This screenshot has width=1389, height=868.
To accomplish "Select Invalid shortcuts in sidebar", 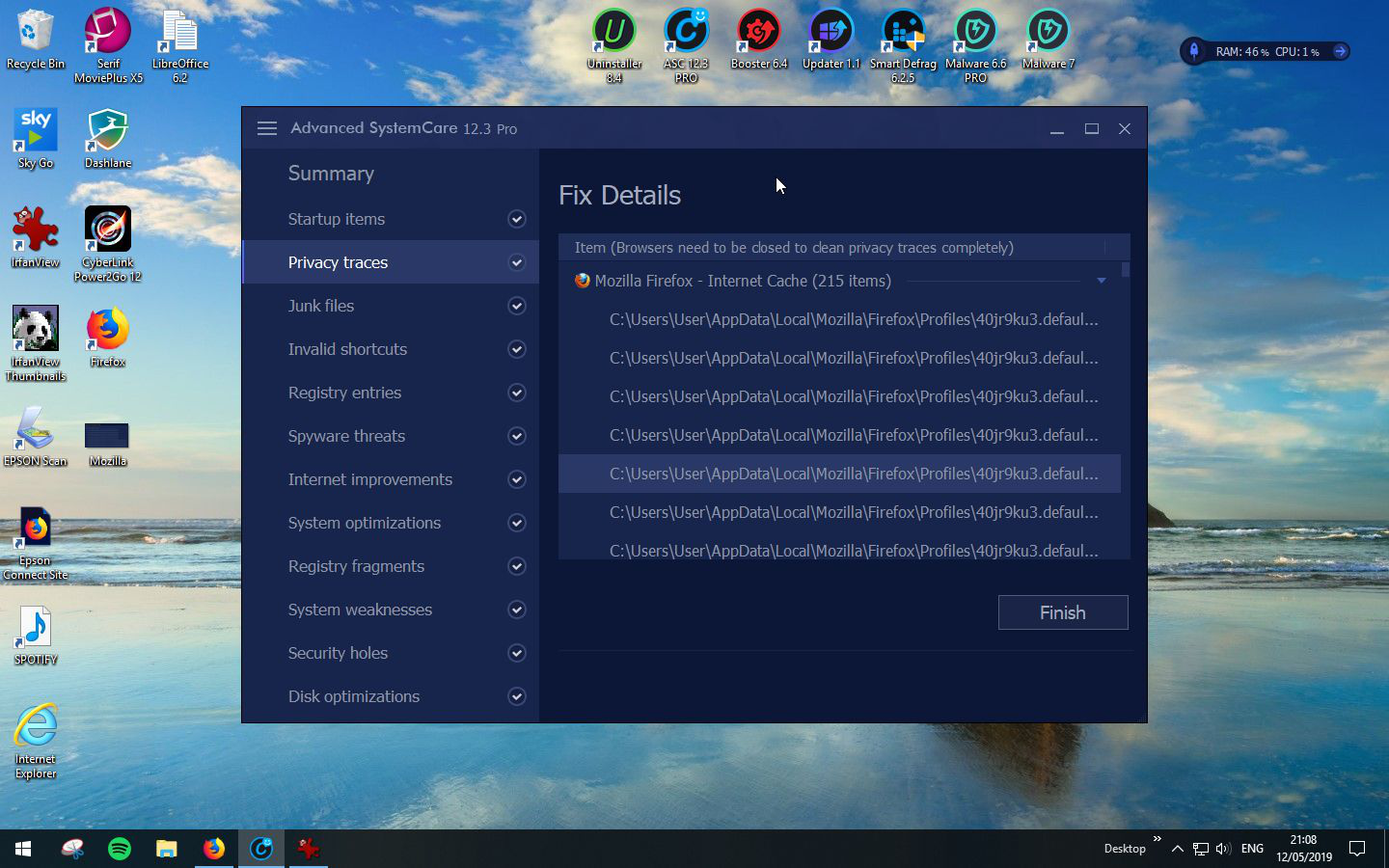I will click(391, 349).
